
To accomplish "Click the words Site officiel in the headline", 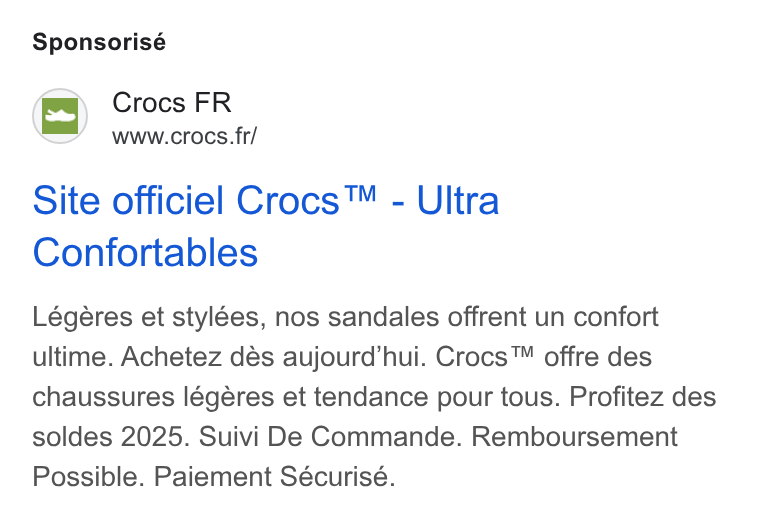I will [x=128, y=200].
